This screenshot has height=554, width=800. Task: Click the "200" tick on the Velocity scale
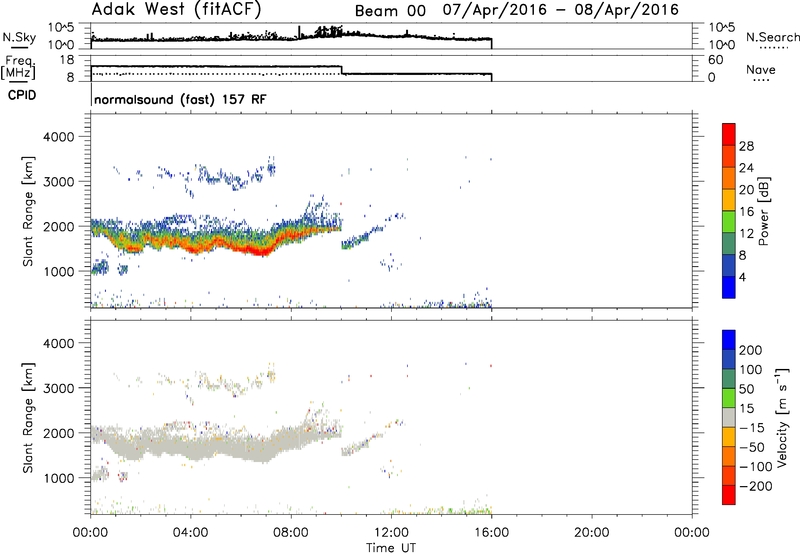click(751, 350)
